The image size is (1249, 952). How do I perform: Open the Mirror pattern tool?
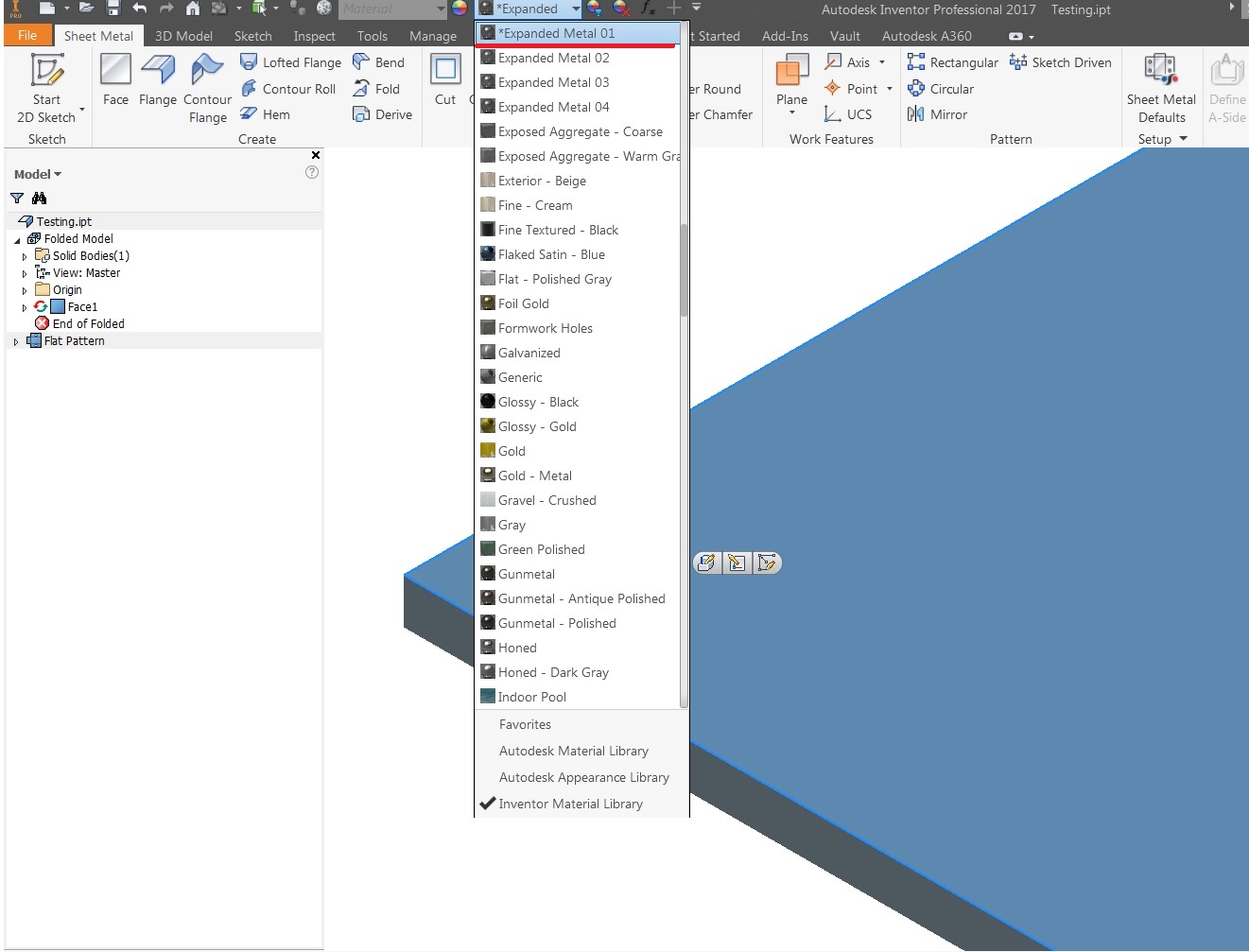937,113
